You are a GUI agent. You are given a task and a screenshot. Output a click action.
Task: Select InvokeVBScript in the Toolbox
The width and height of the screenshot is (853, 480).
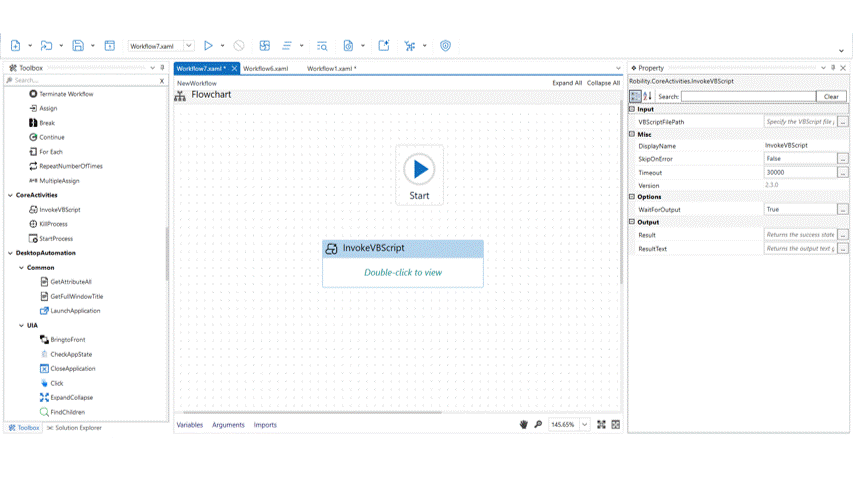(x=59, y=210)
